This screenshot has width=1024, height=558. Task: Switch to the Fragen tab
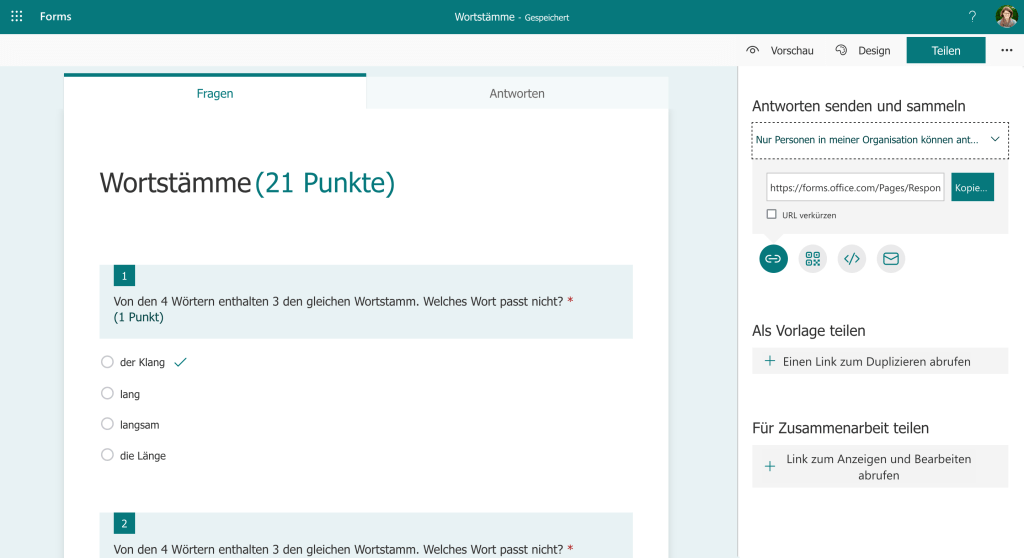tap(215, 93)
